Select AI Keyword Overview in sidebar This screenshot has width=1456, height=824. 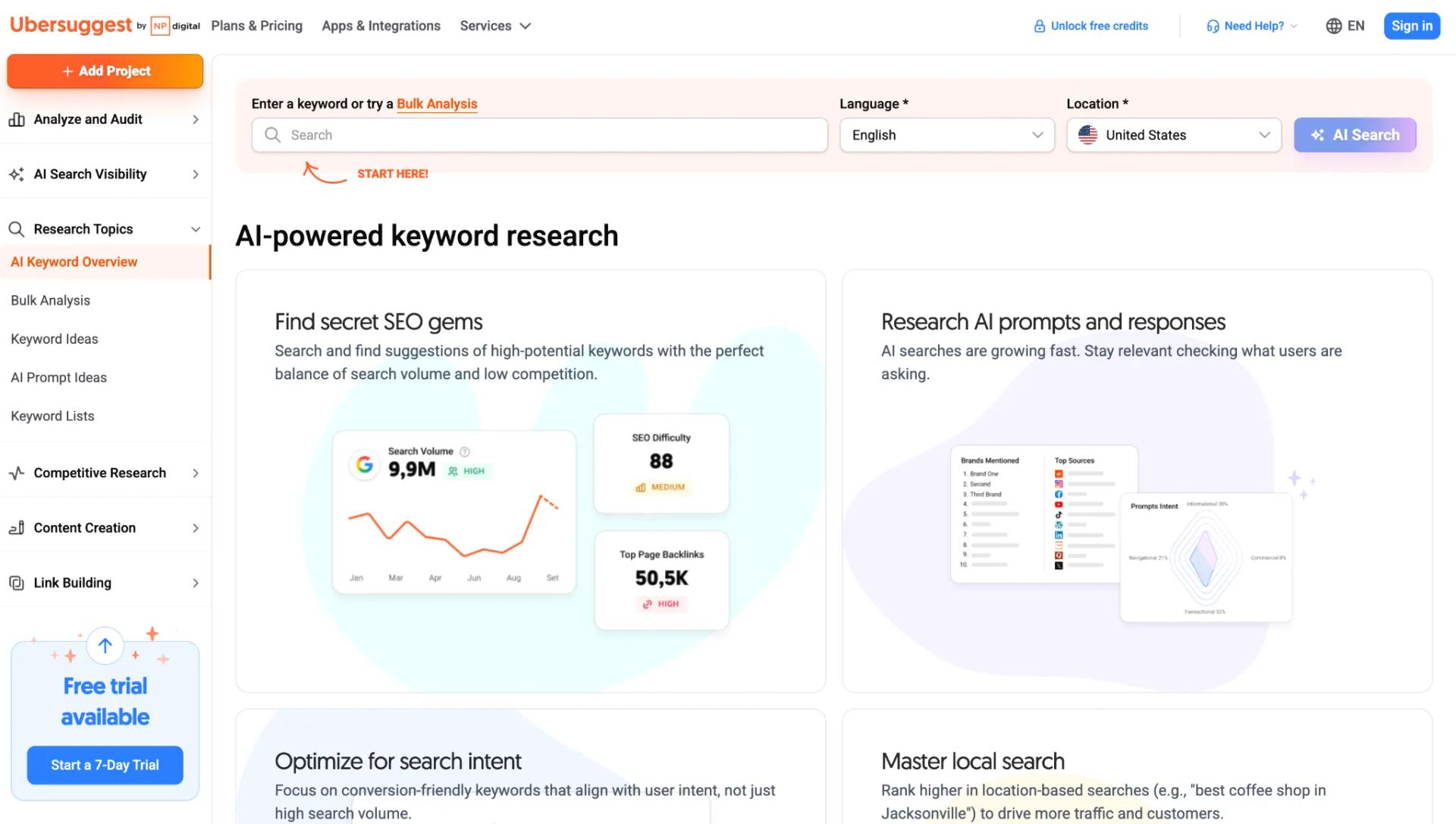[x=105, y=262]
